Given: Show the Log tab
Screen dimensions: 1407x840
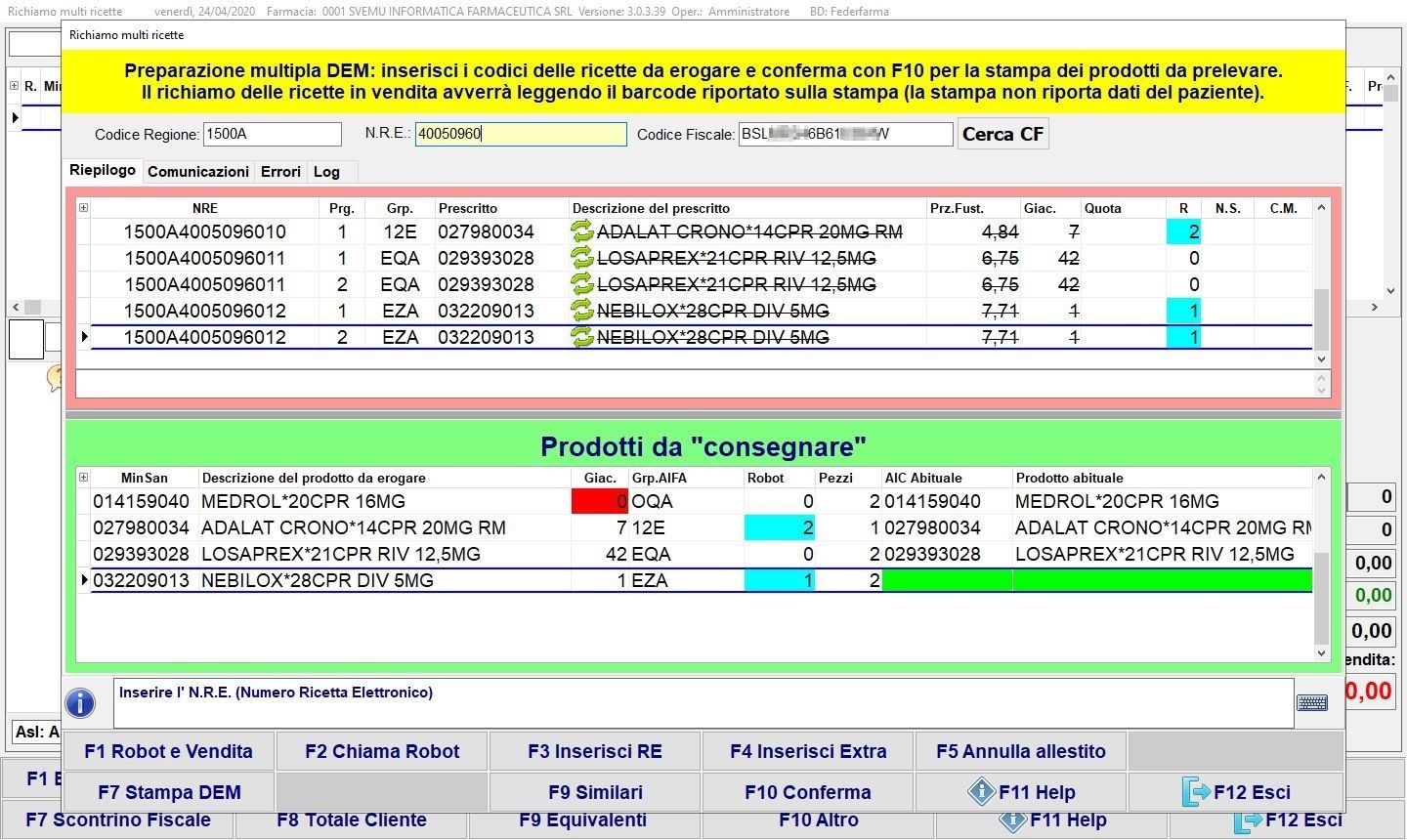Looking at the screenshot, I should tap(326, 172).
